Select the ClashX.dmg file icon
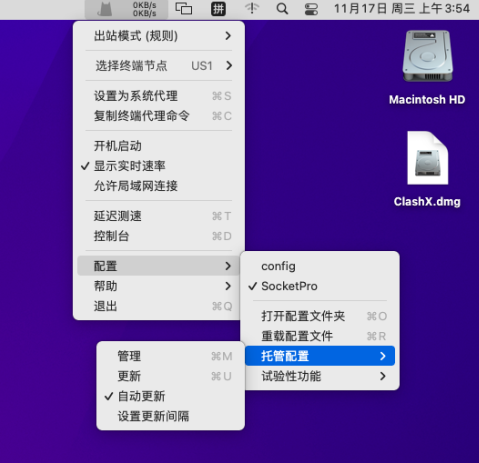 click(x=428, y=158)
